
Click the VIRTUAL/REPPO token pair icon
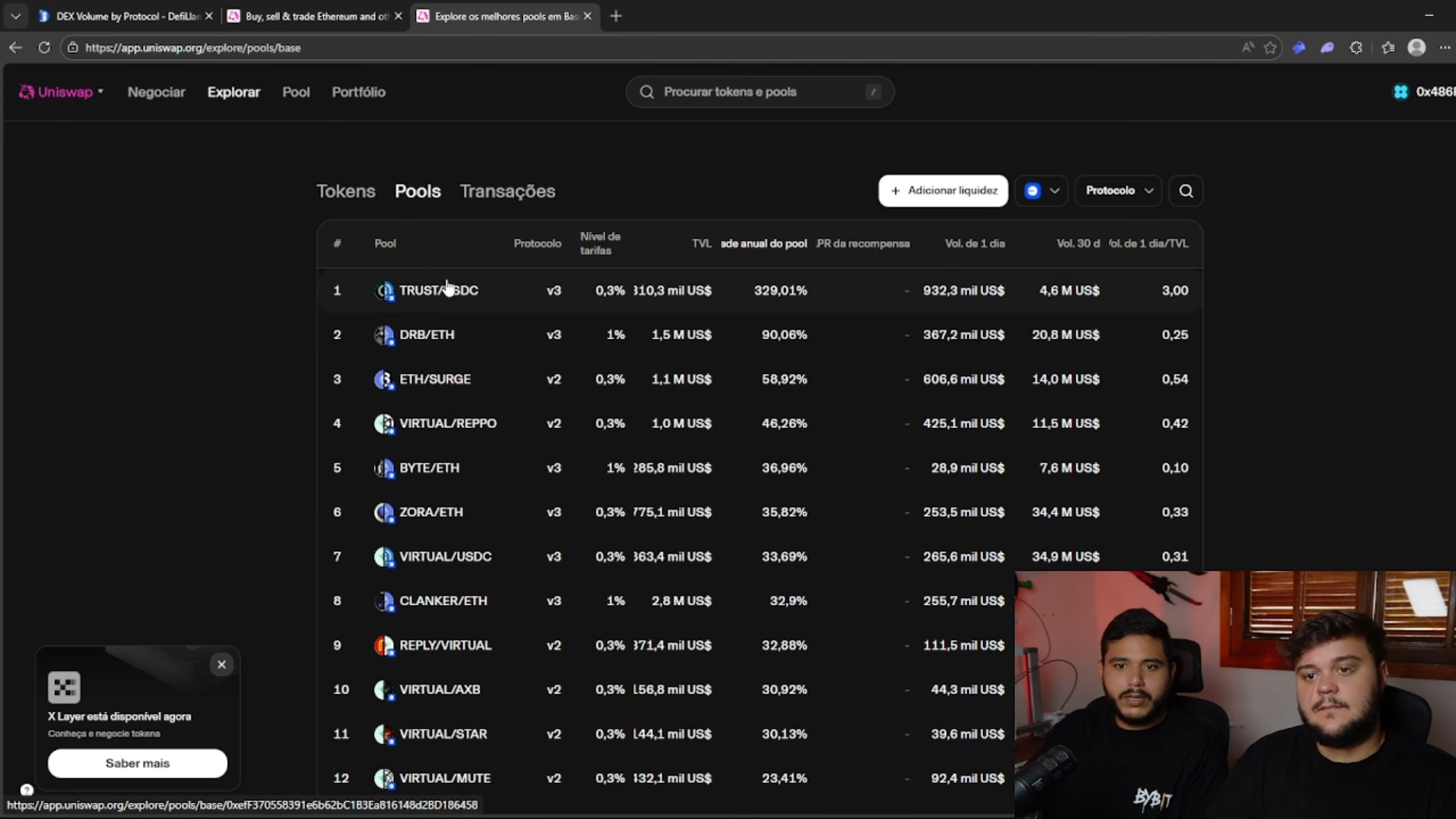tap(384, 424)
